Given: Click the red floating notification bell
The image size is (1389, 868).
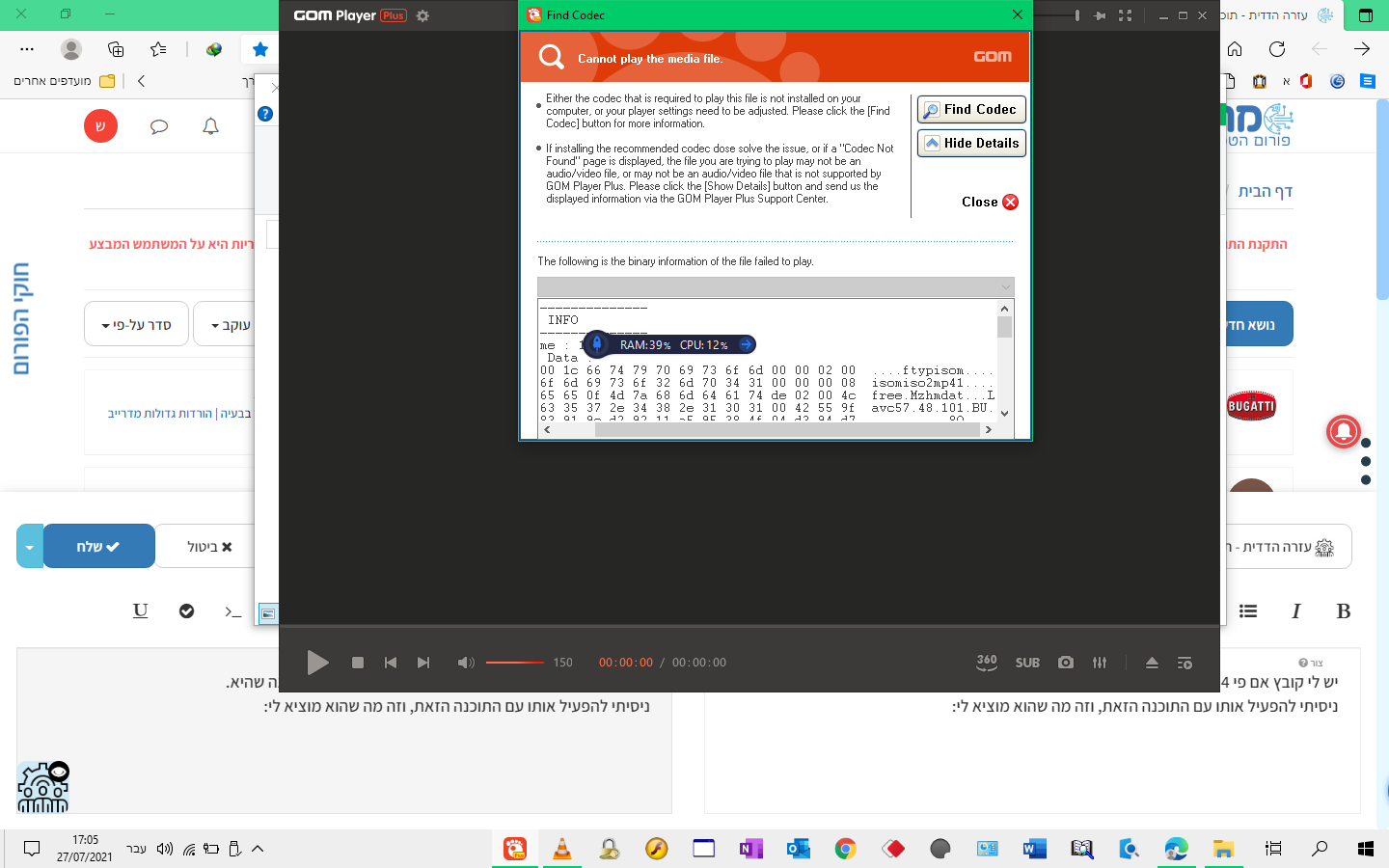Looking at the screenshot, I should 1344,430.
